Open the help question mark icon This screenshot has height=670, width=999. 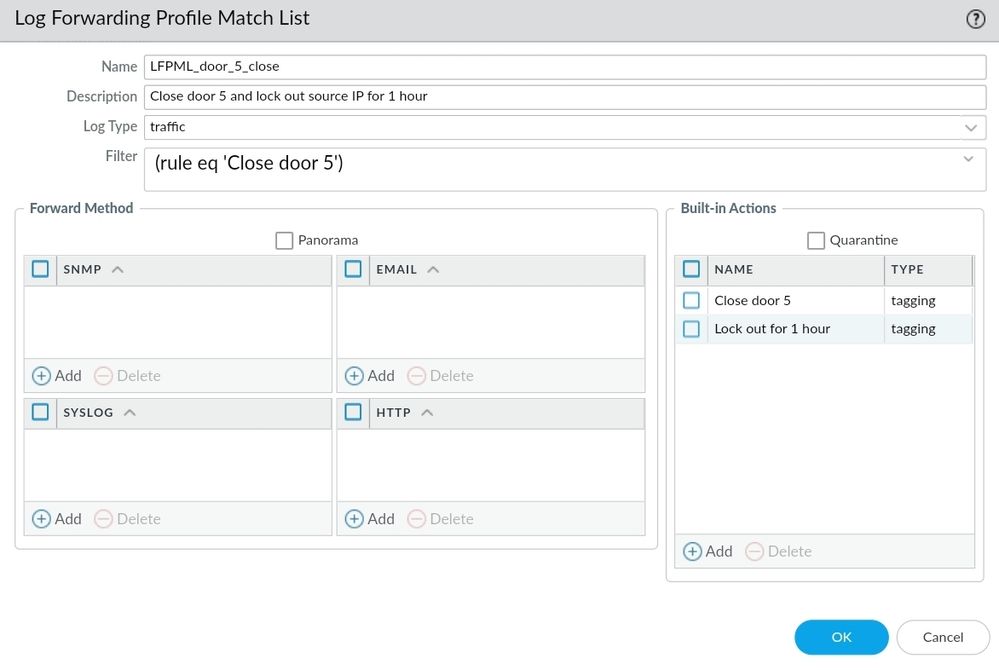click(x=976, y=19)
